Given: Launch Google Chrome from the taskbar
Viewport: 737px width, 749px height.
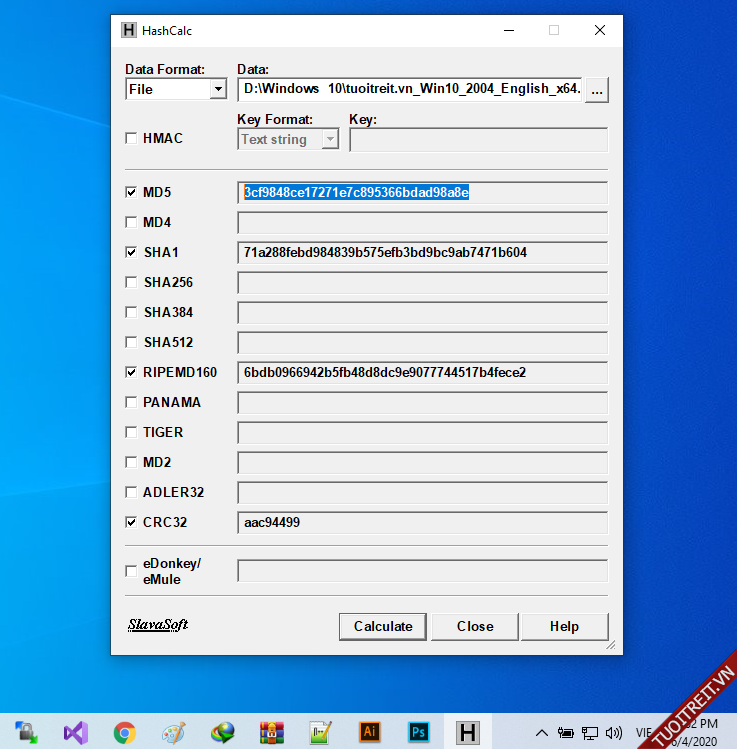Looking at the screenshot, I should [x=125, y=732].
